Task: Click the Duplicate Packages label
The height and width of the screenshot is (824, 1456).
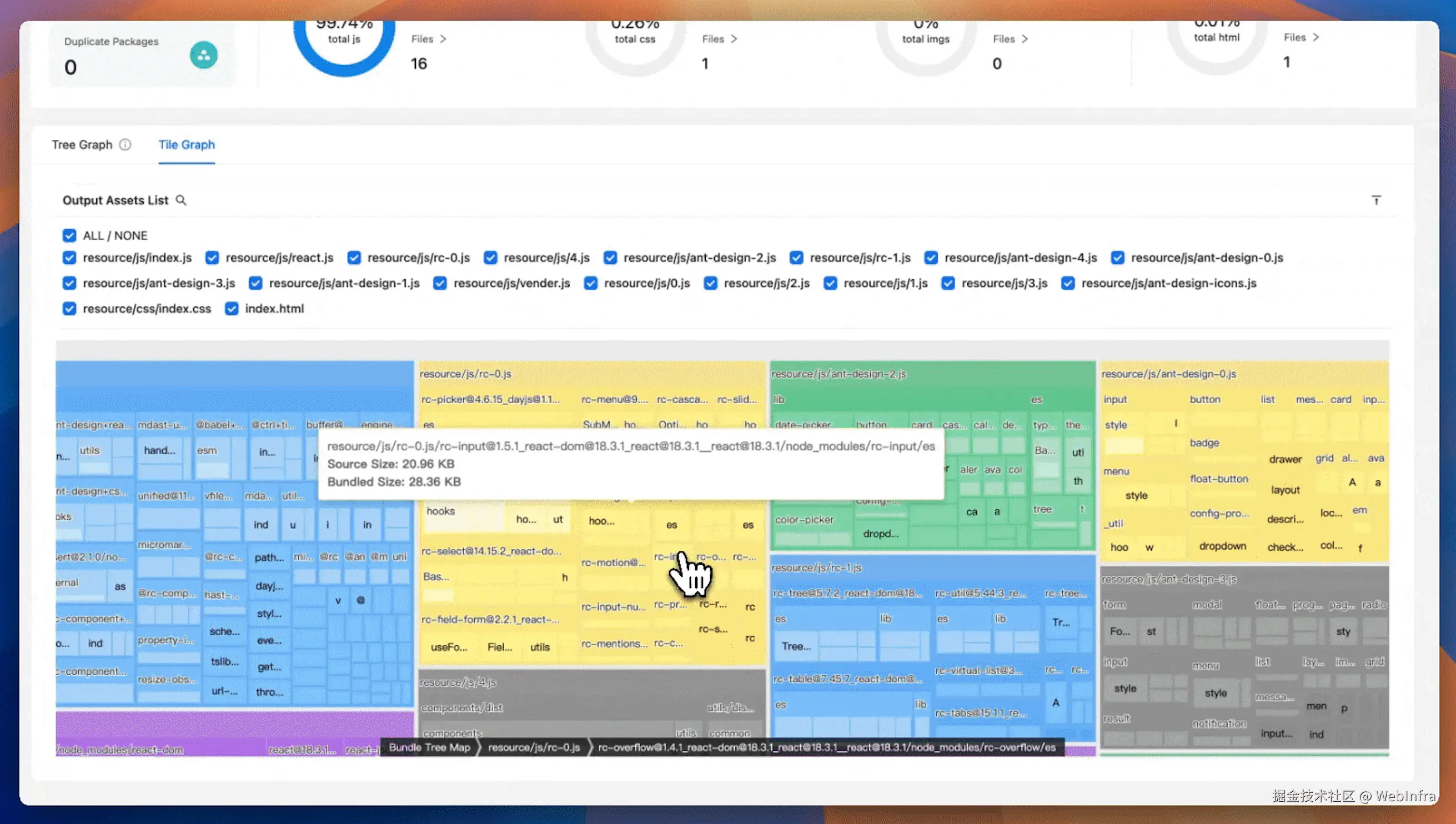Action: [x=112, y=41]
